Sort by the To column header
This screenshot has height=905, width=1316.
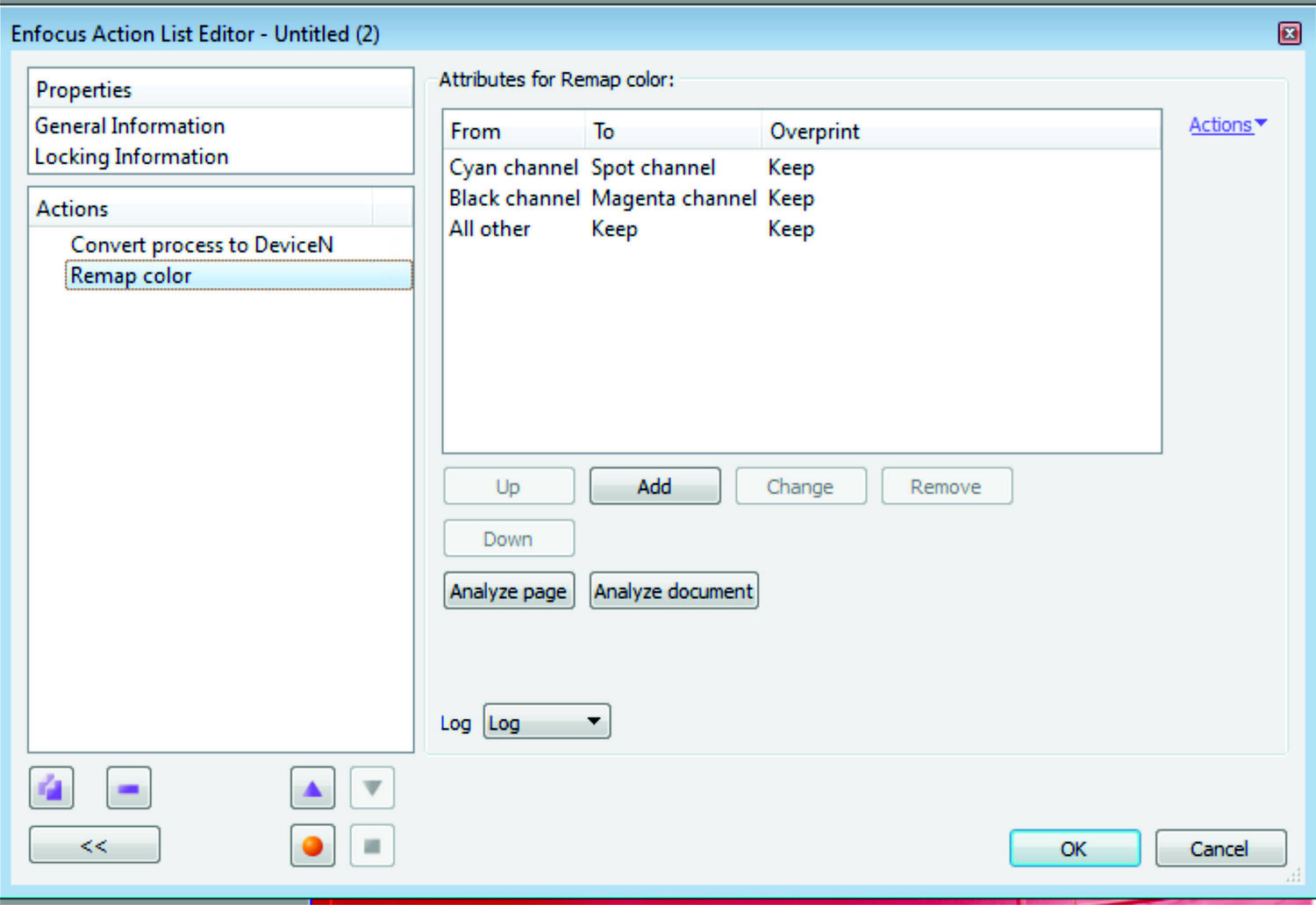673,131
